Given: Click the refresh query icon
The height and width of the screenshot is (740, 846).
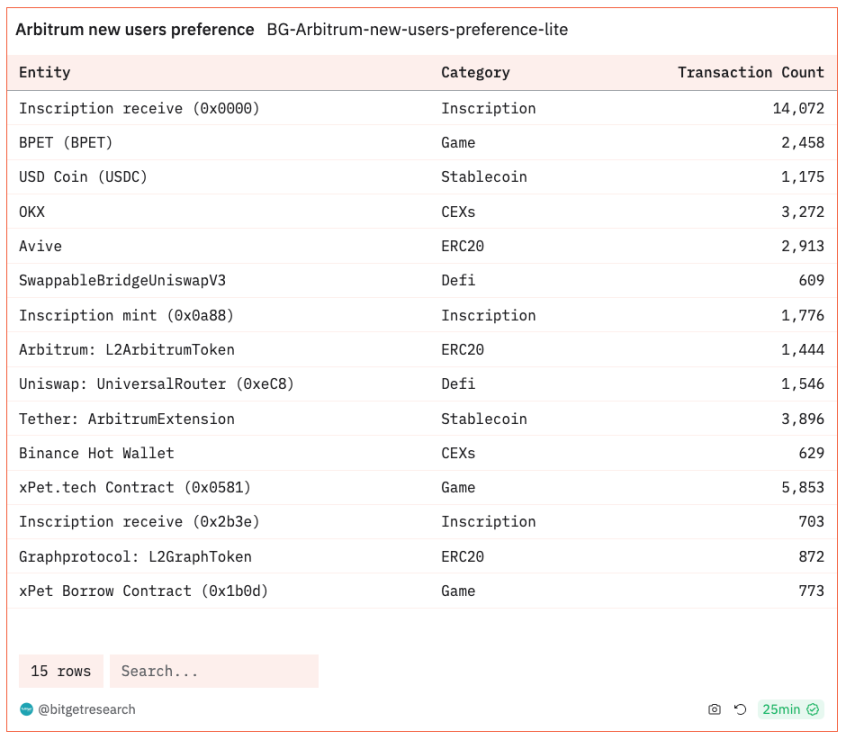Looking at the screenshot, I should coord(740,710).
